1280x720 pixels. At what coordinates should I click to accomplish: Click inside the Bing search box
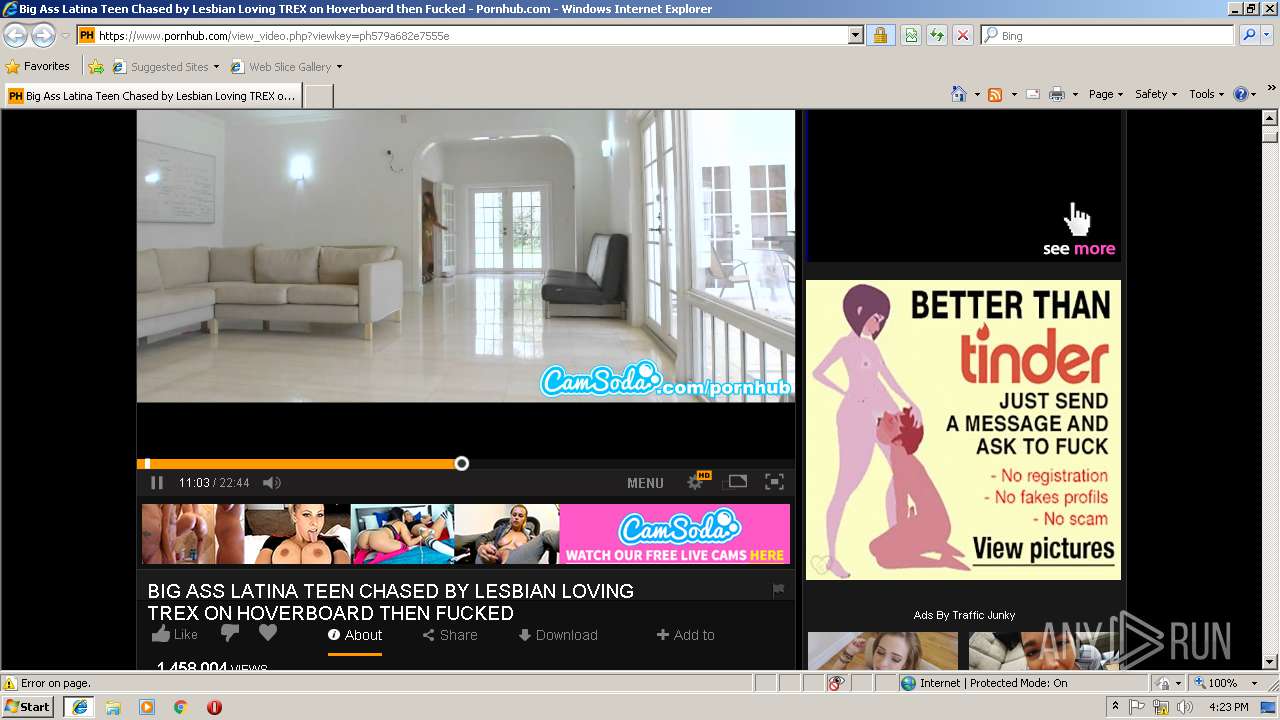[1108, 35]
